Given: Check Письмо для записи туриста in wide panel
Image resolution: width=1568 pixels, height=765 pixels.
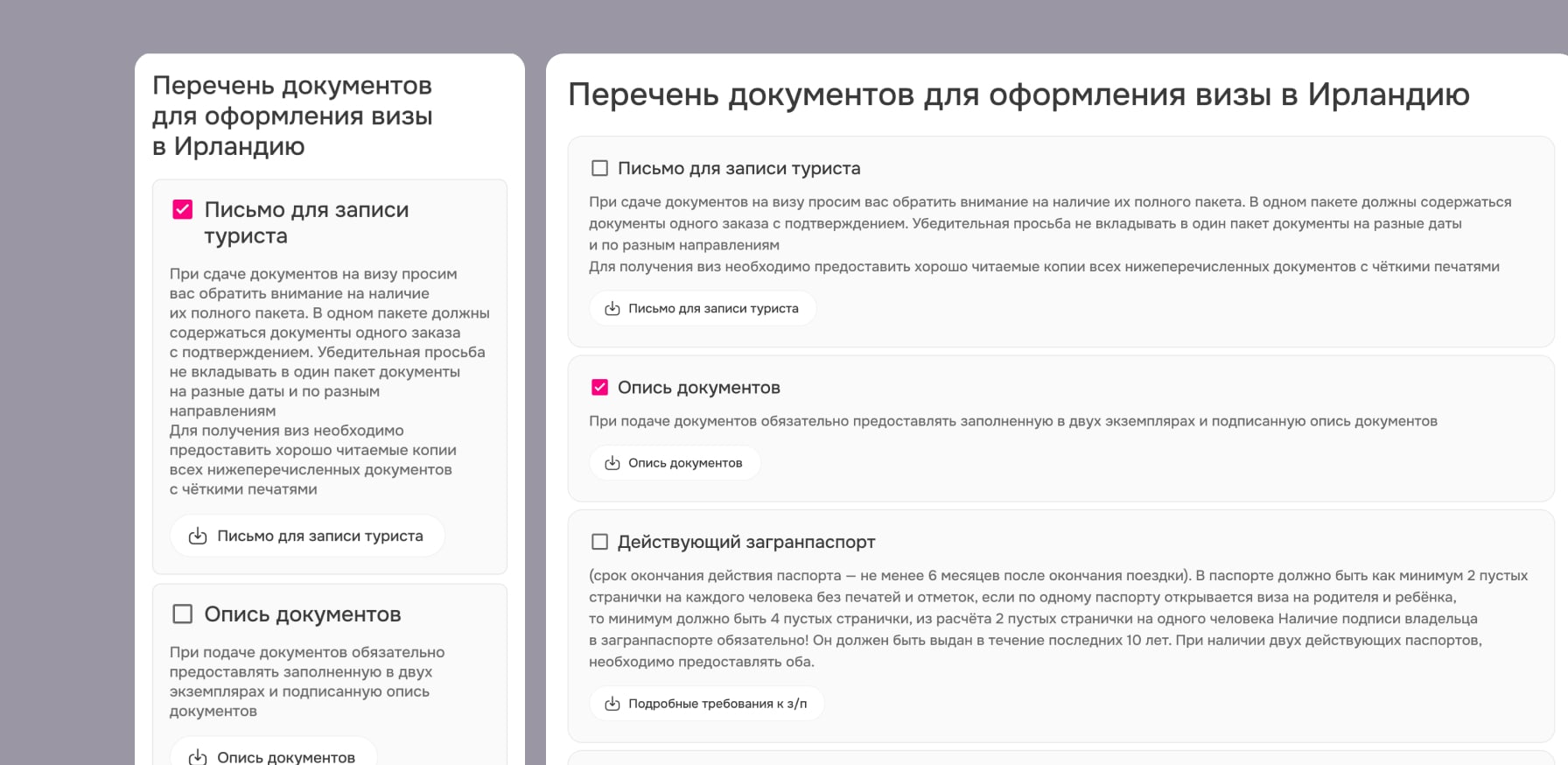Looking at the screenshot, I should 599,168.
